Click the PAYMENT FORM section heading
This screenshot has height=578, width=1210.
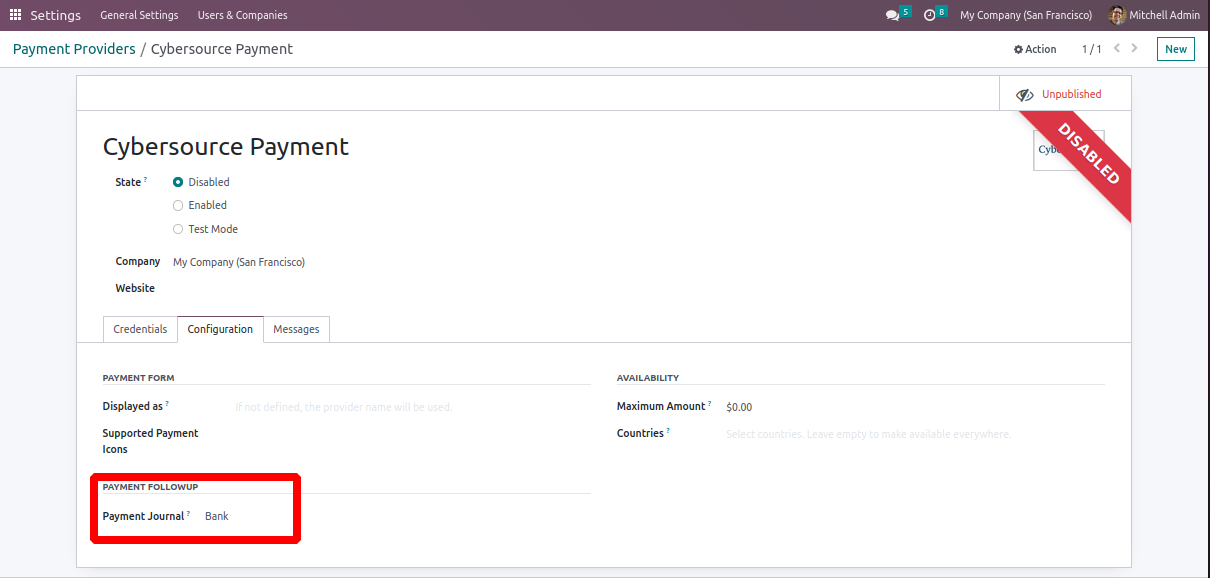(x=138, y=378)
